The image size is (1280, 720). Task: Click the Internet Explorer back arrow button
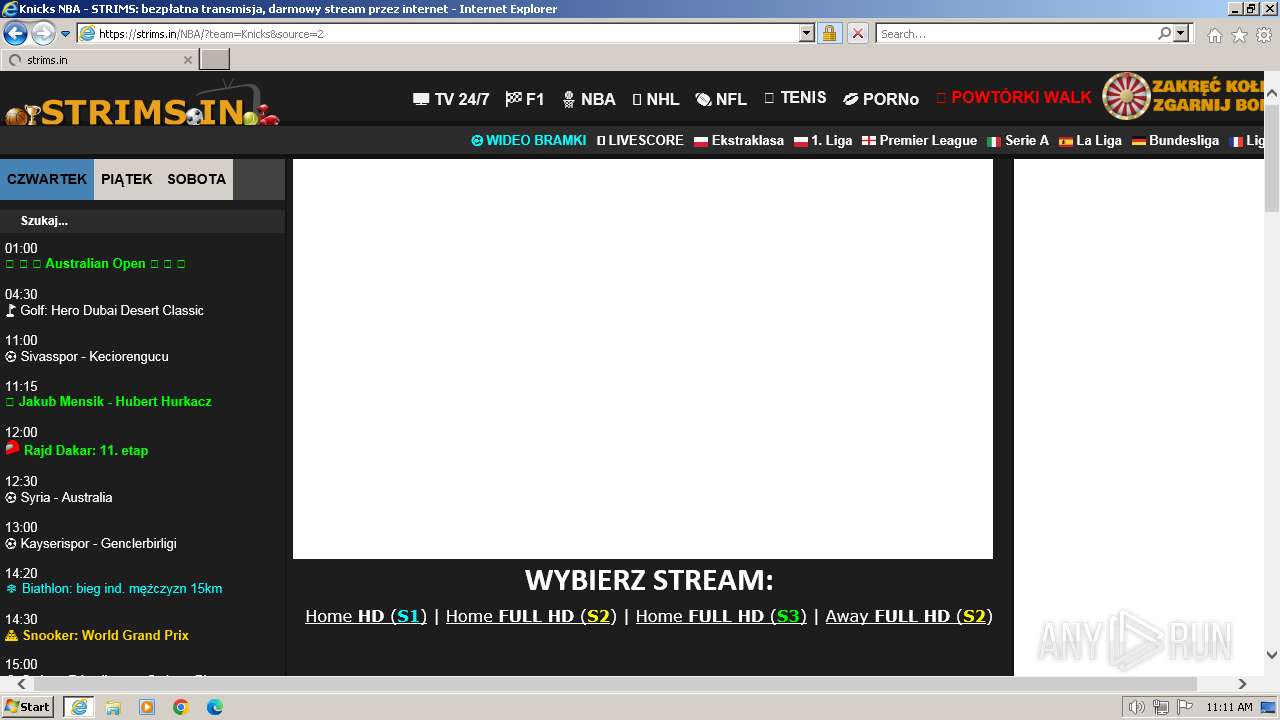(15, 33)
